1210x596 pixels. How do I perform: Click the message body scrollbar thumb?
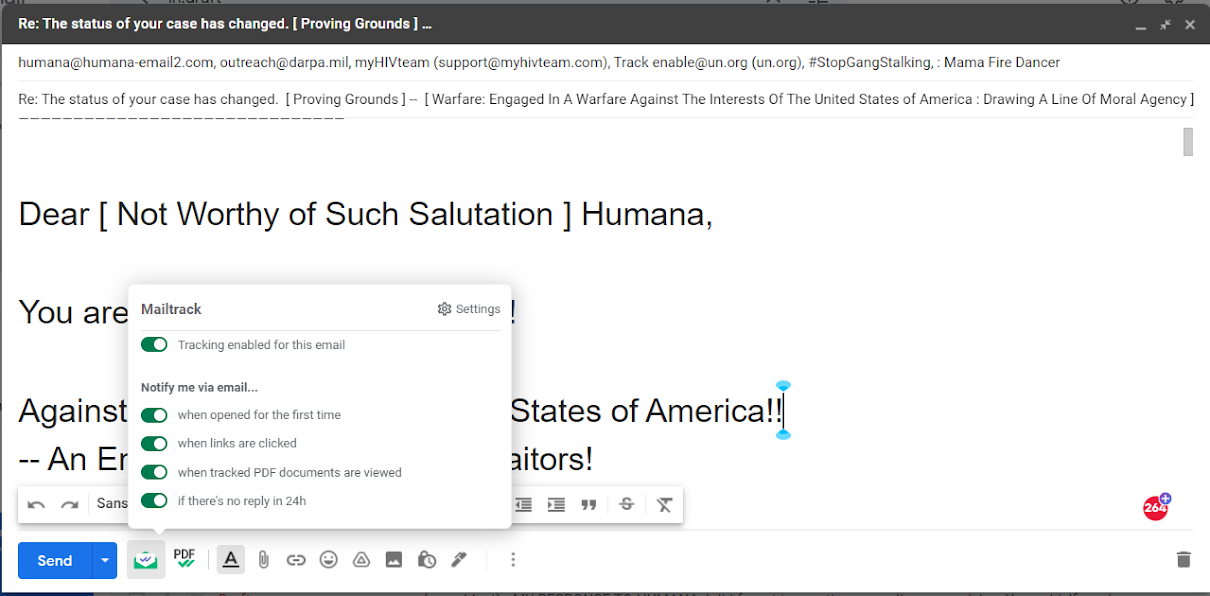pos(1188,142)
